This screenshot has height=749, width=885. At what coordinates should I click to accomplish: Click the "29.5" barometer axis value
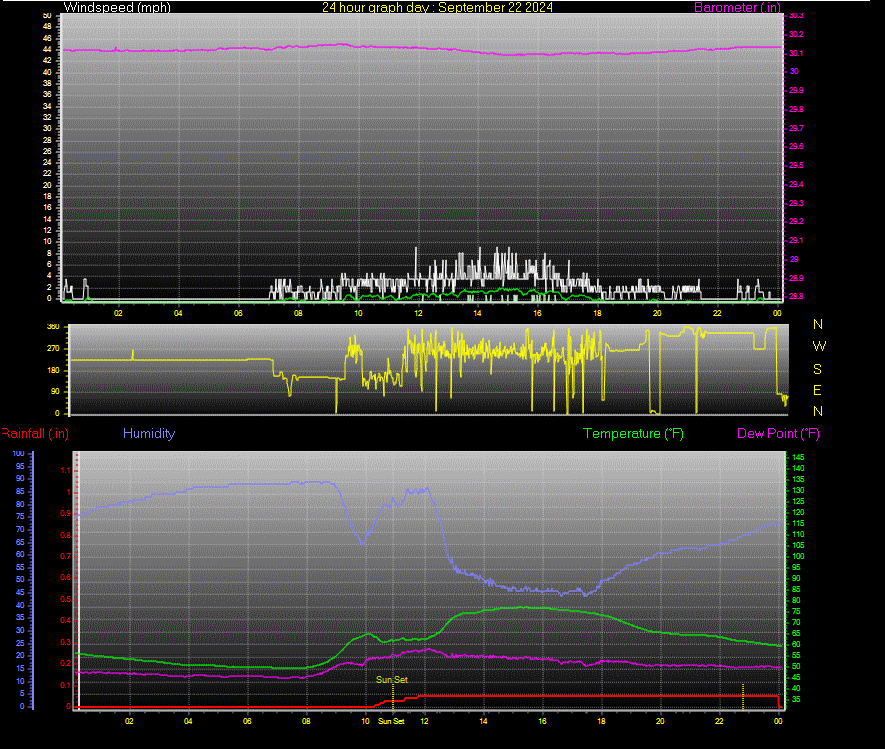click(x=796, y=165)
